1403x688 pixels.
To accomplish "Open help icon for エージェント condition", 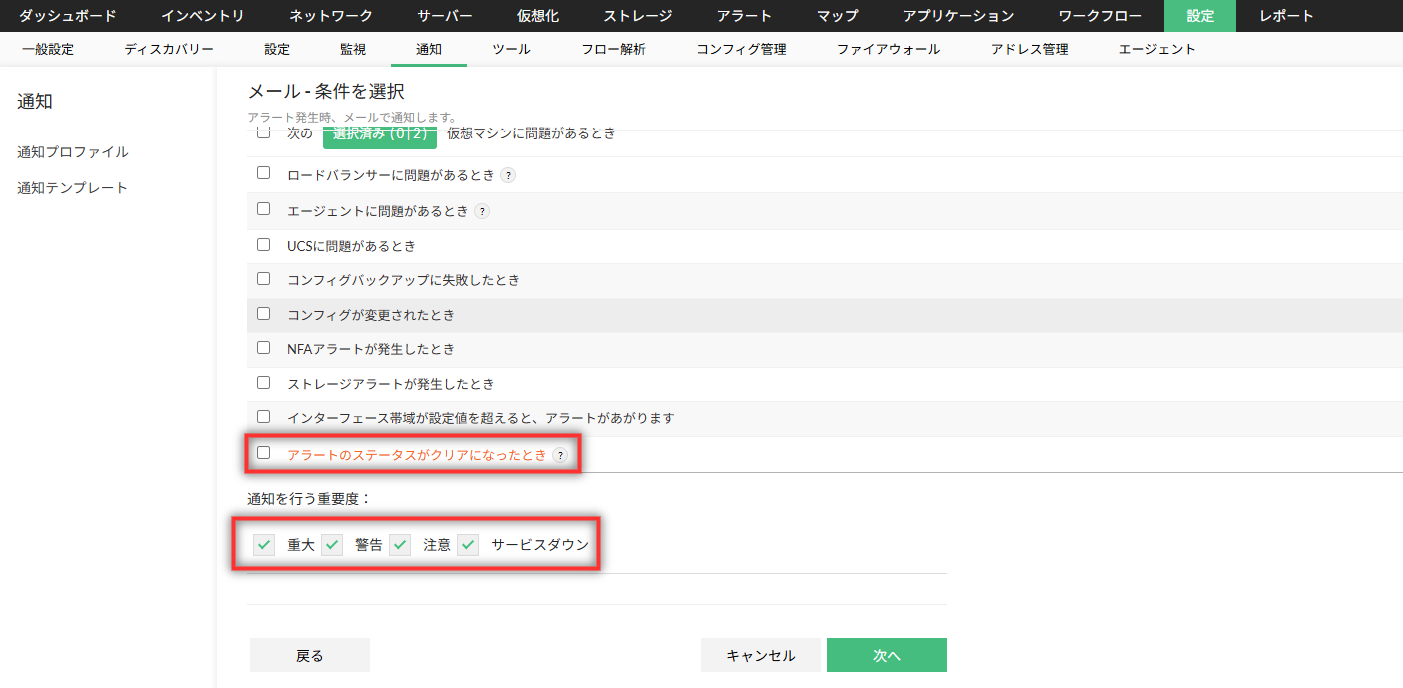I will 482,211.
